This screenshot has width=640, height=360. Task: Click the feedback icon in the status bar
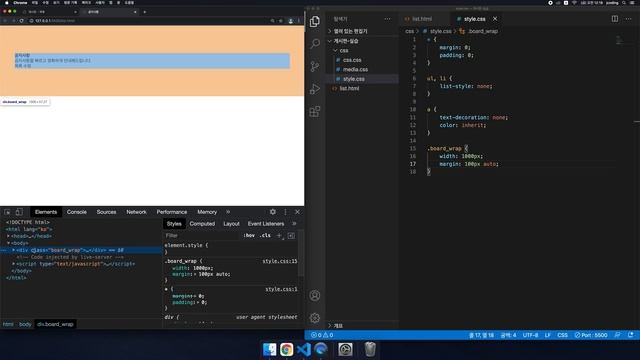click(618, 335)
